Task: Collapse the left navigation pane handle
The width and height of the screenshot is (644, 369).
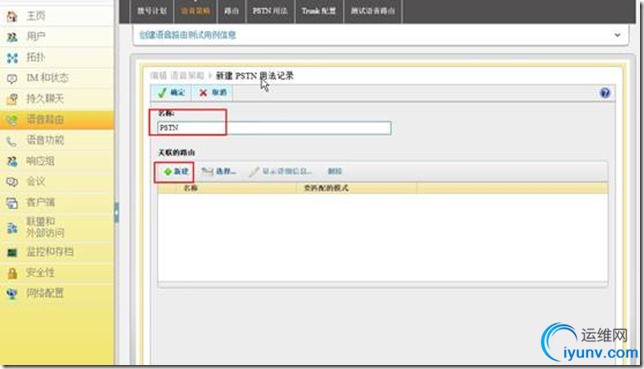Action: (x=117, y=212)
